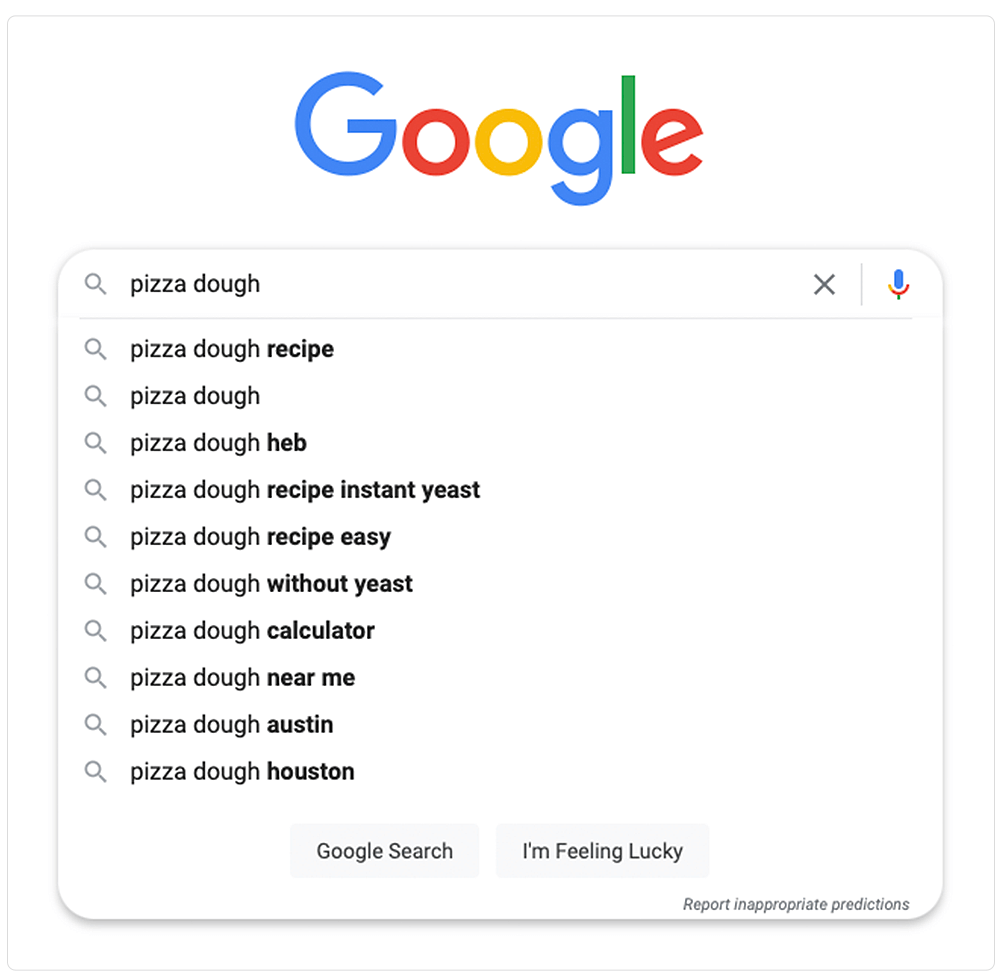
Task: Click the search icon beside 'pizza dough recipe'
Action: pos(96,349)
